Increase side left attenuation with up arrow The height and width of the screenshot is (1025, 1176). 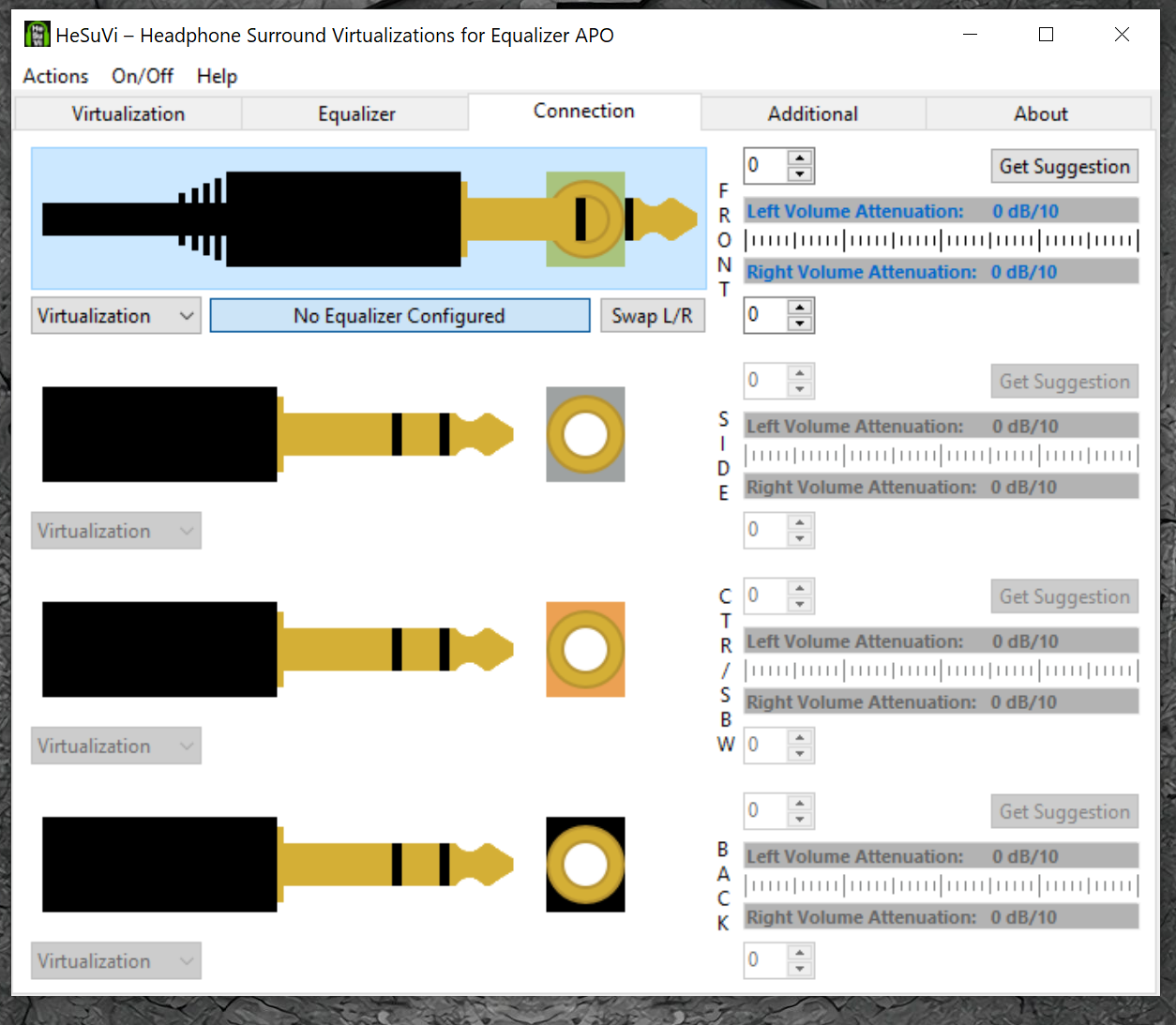pos(800,373)
